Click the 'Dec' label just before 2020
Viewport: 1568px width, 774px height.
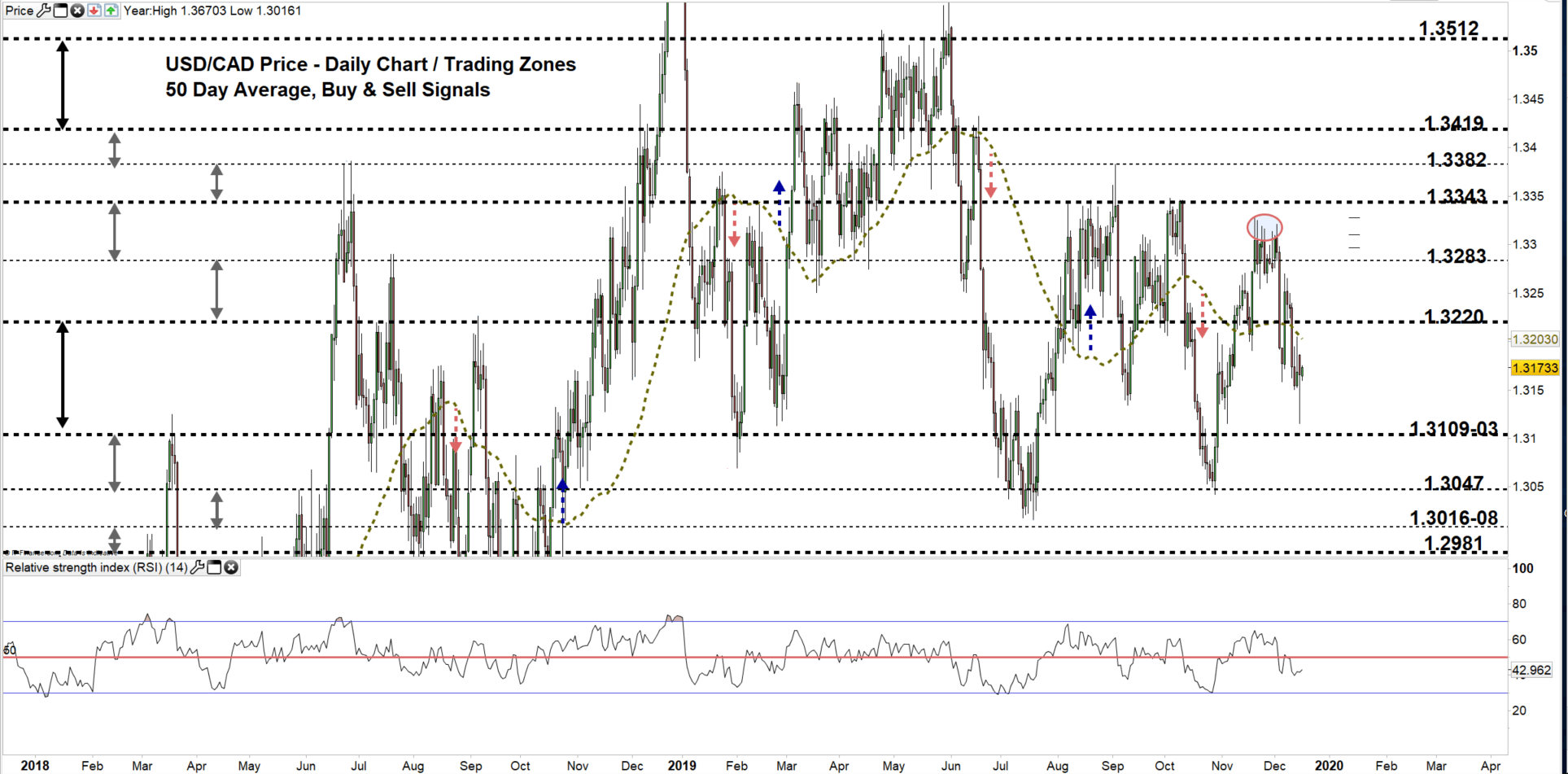click(1275, 766)
